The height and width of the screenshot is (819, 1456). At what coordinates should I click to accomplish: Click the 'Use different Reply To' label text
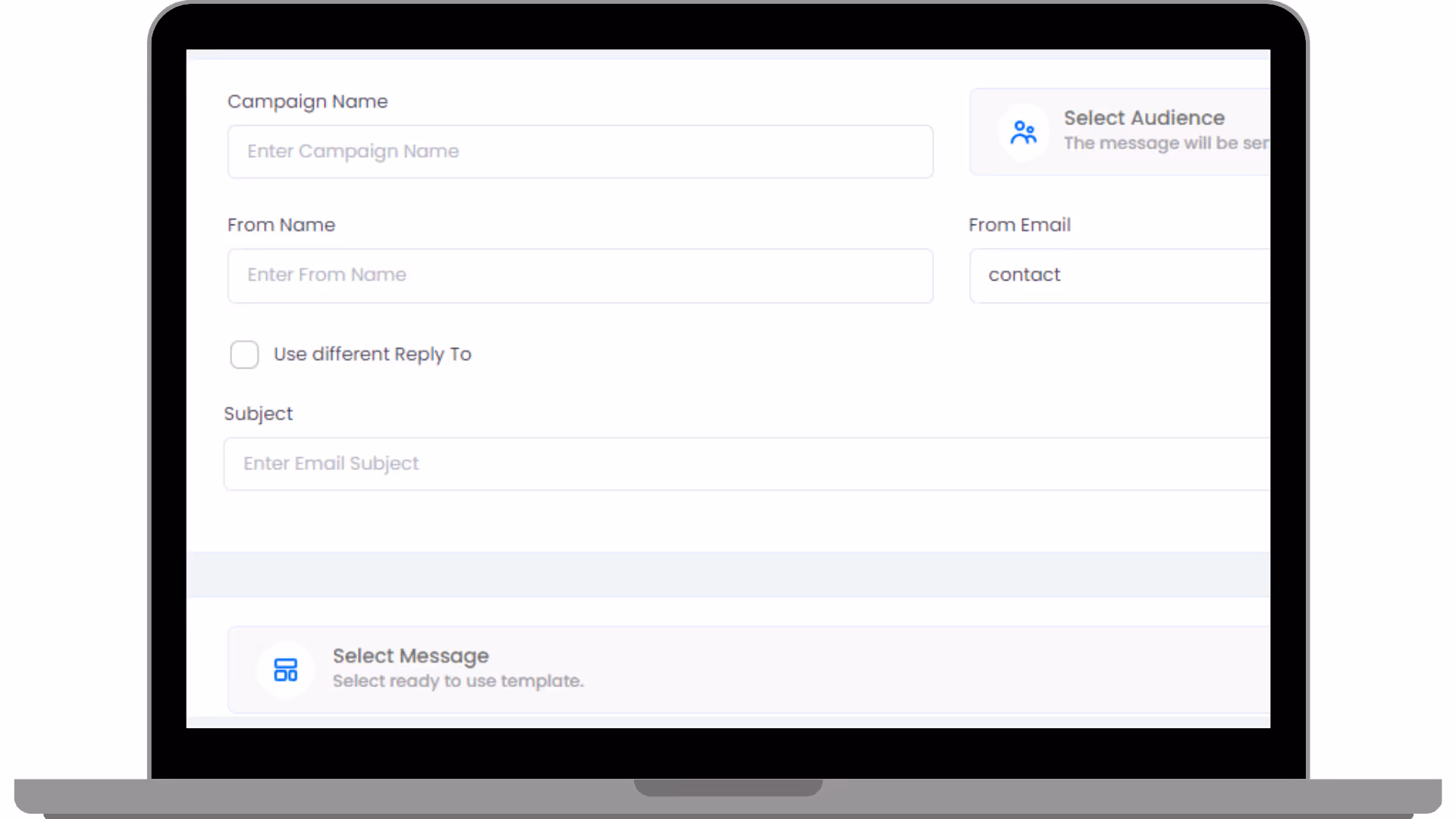372,354
